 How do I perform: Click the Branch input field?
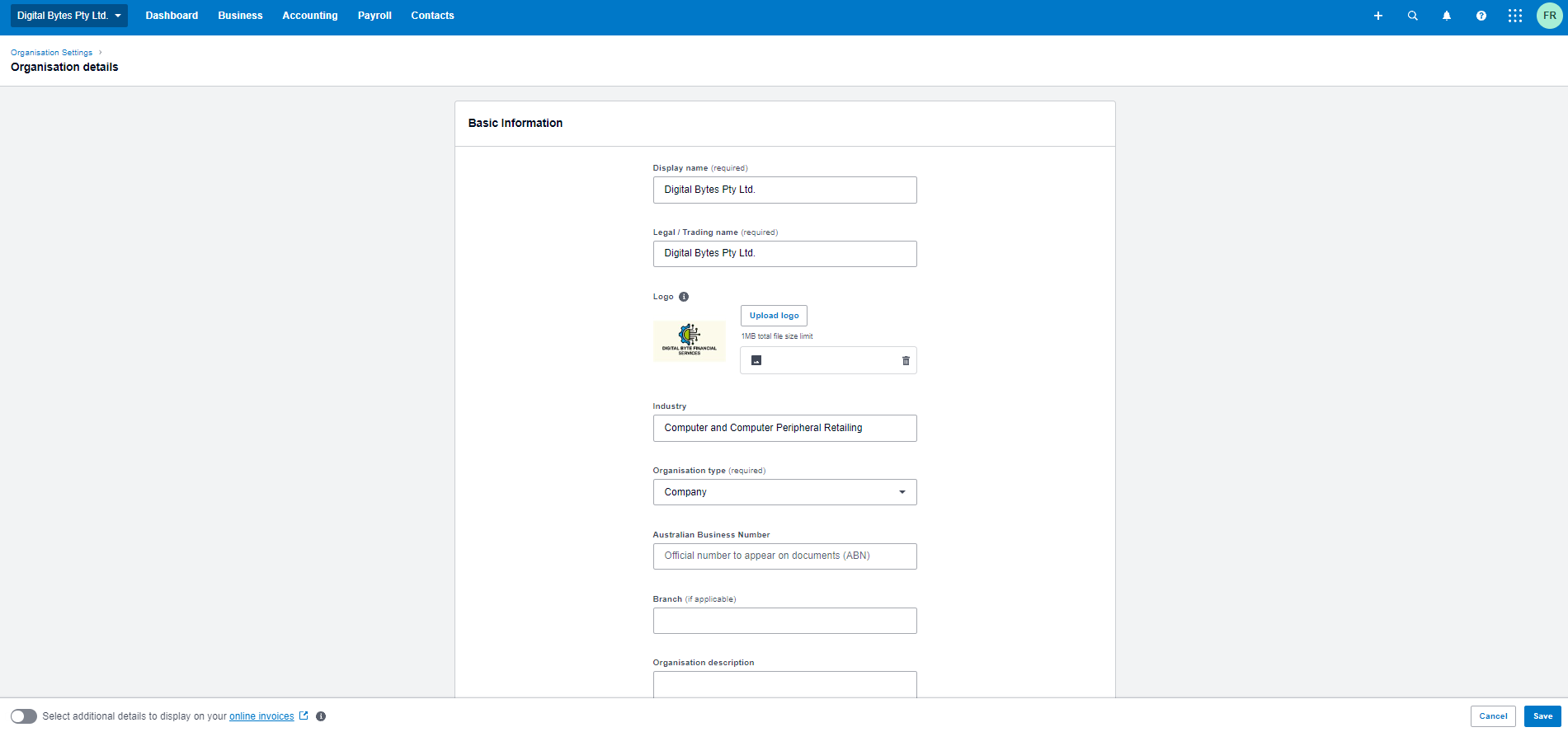784,621
